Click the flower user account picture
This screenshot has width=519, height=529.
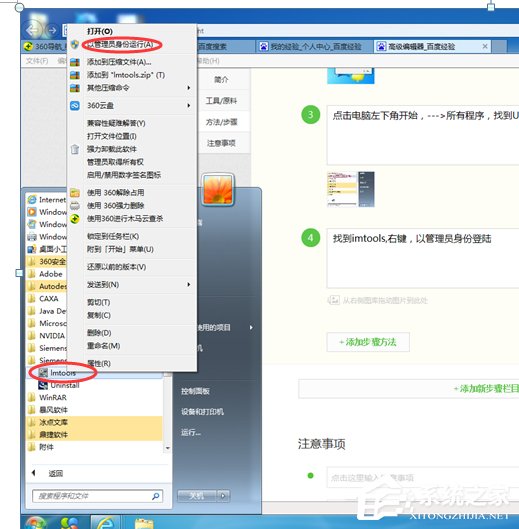pos(218,190)
